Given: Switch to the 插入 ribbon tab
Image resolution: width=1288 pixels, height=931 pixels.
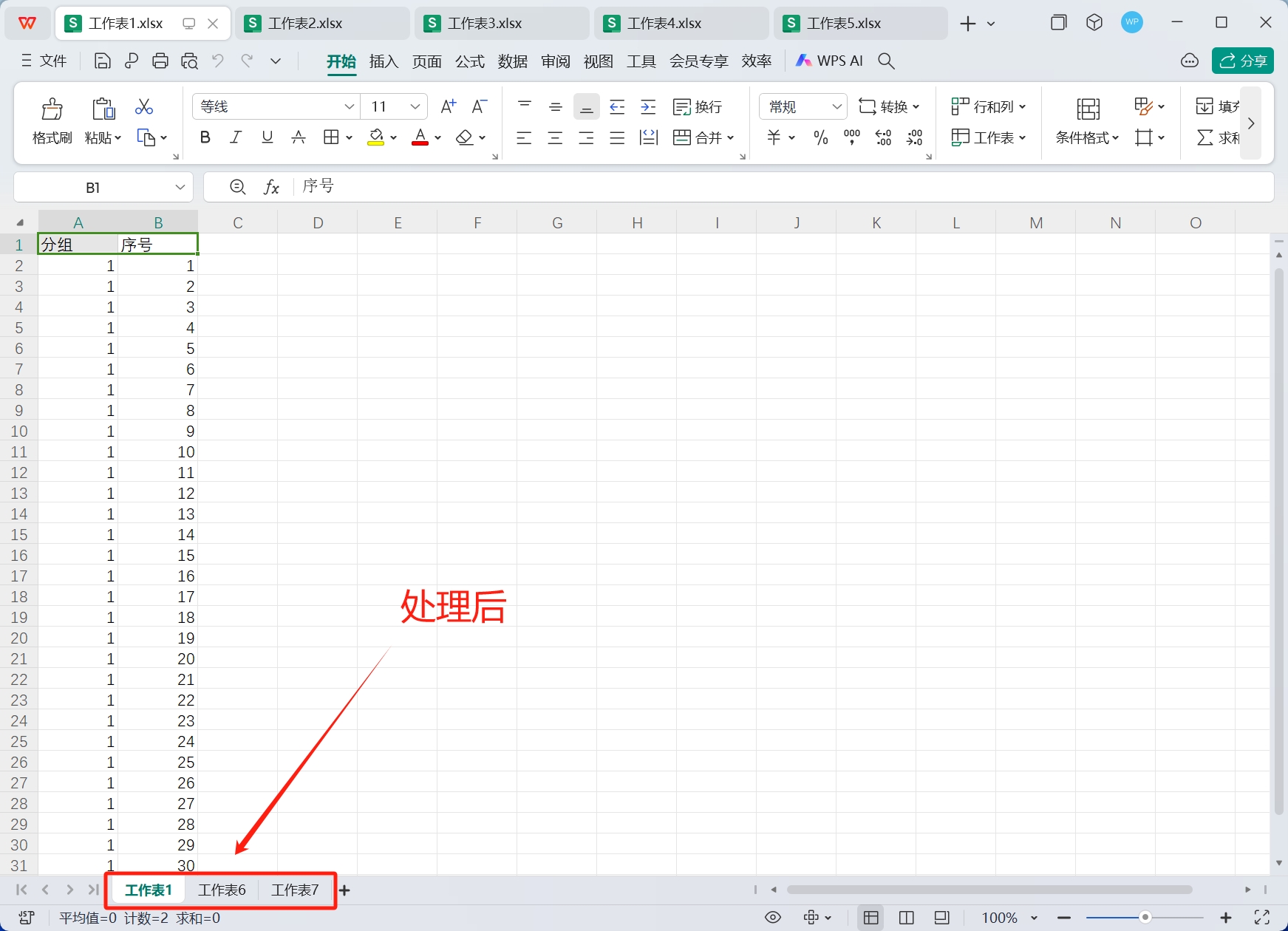Looking at the screenshot, I should pos(384,61).
